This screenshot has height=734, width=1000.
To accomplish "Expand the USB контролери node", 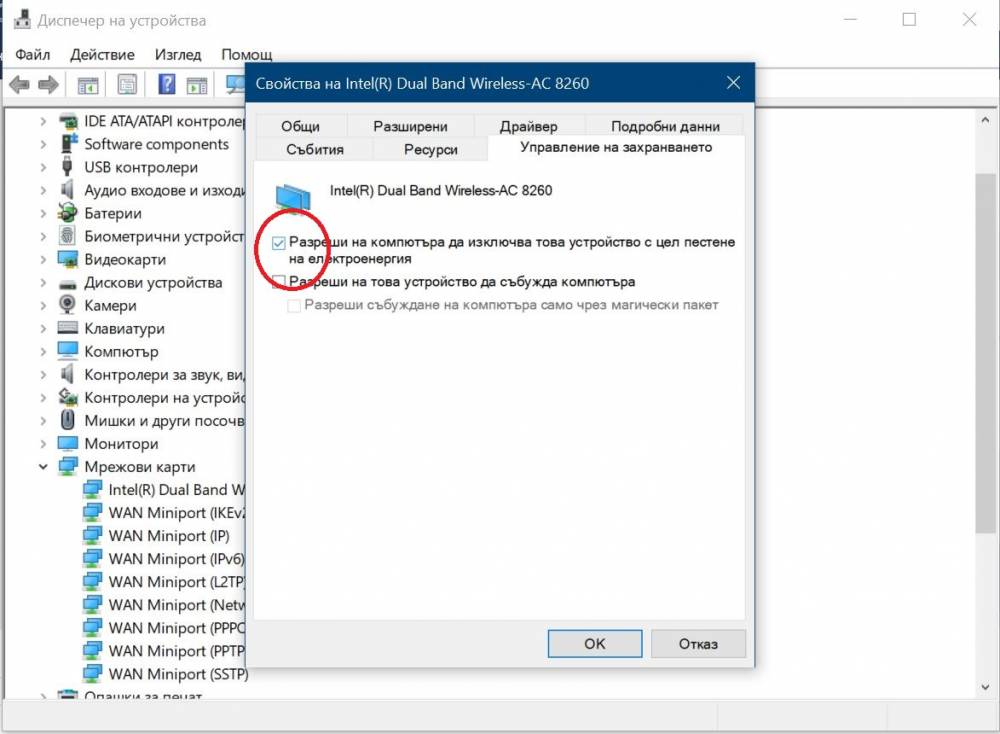I will pyautogui.click(x=43, y=167).
